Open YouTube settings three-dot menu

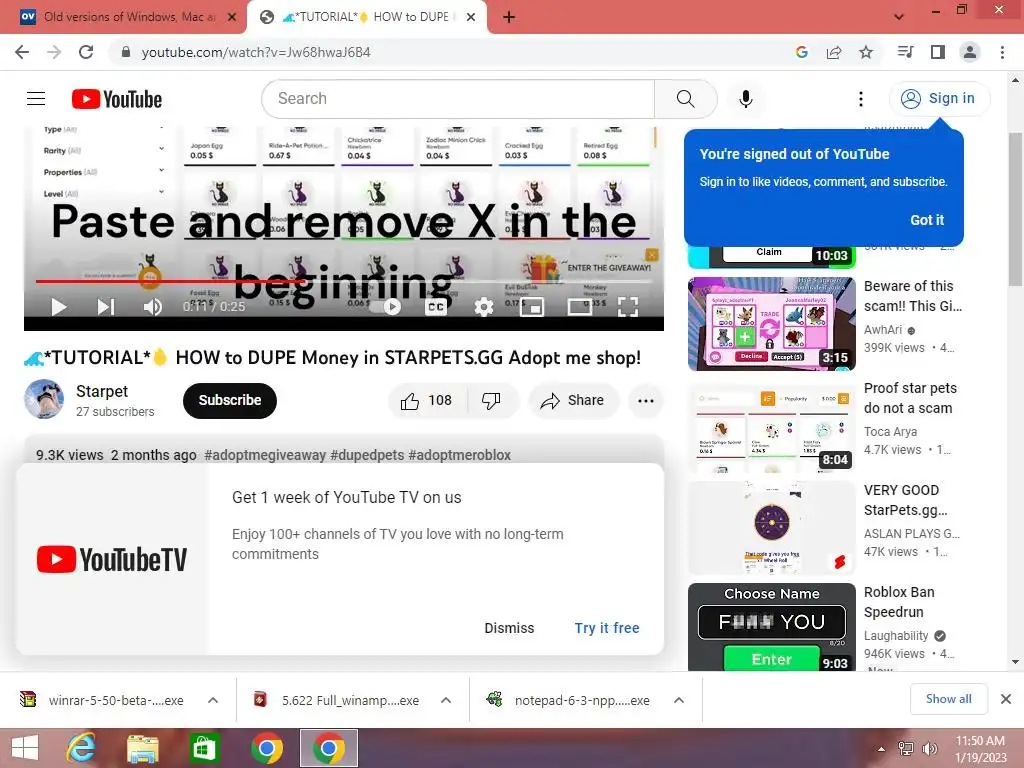pyautogui.click(x=861, y=99)
